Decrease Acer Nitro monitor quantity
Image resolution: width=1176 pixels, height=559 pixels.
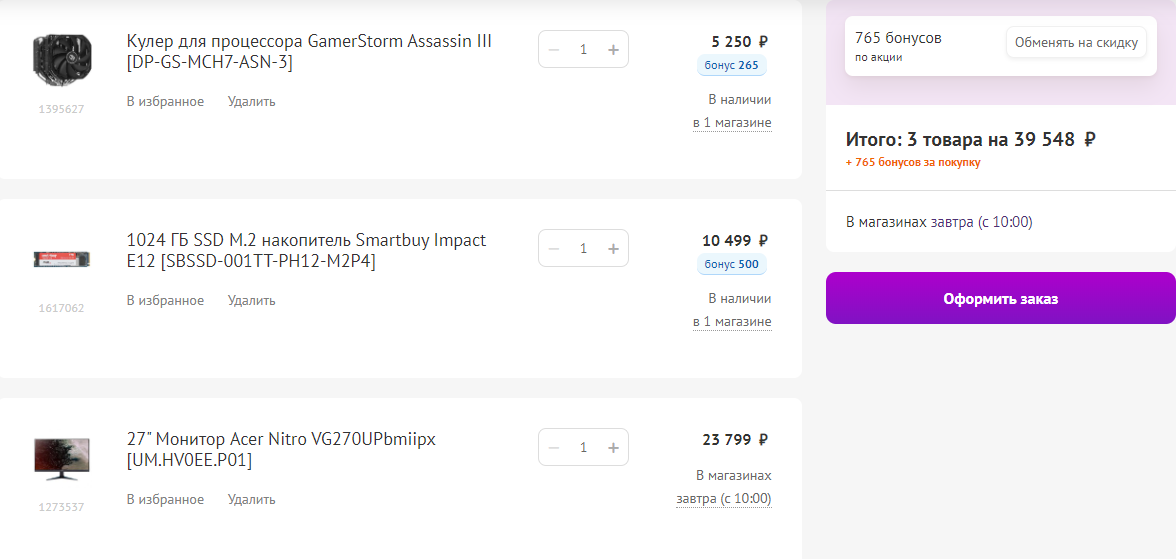coord(554,447)
